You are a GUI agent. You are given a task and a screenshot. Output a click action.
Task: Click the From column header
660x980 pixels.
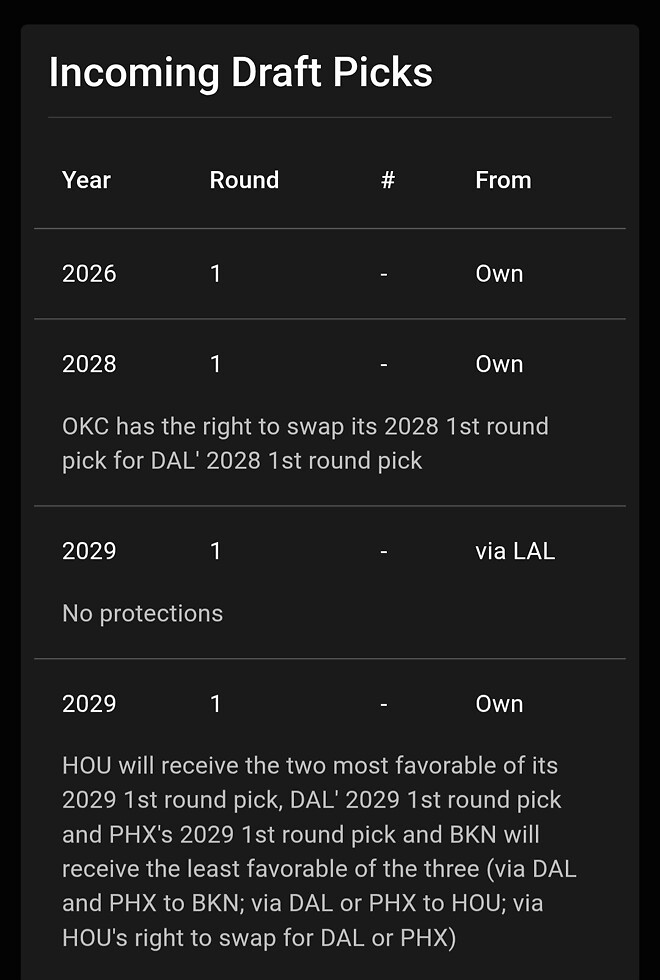tap(503, 180)
